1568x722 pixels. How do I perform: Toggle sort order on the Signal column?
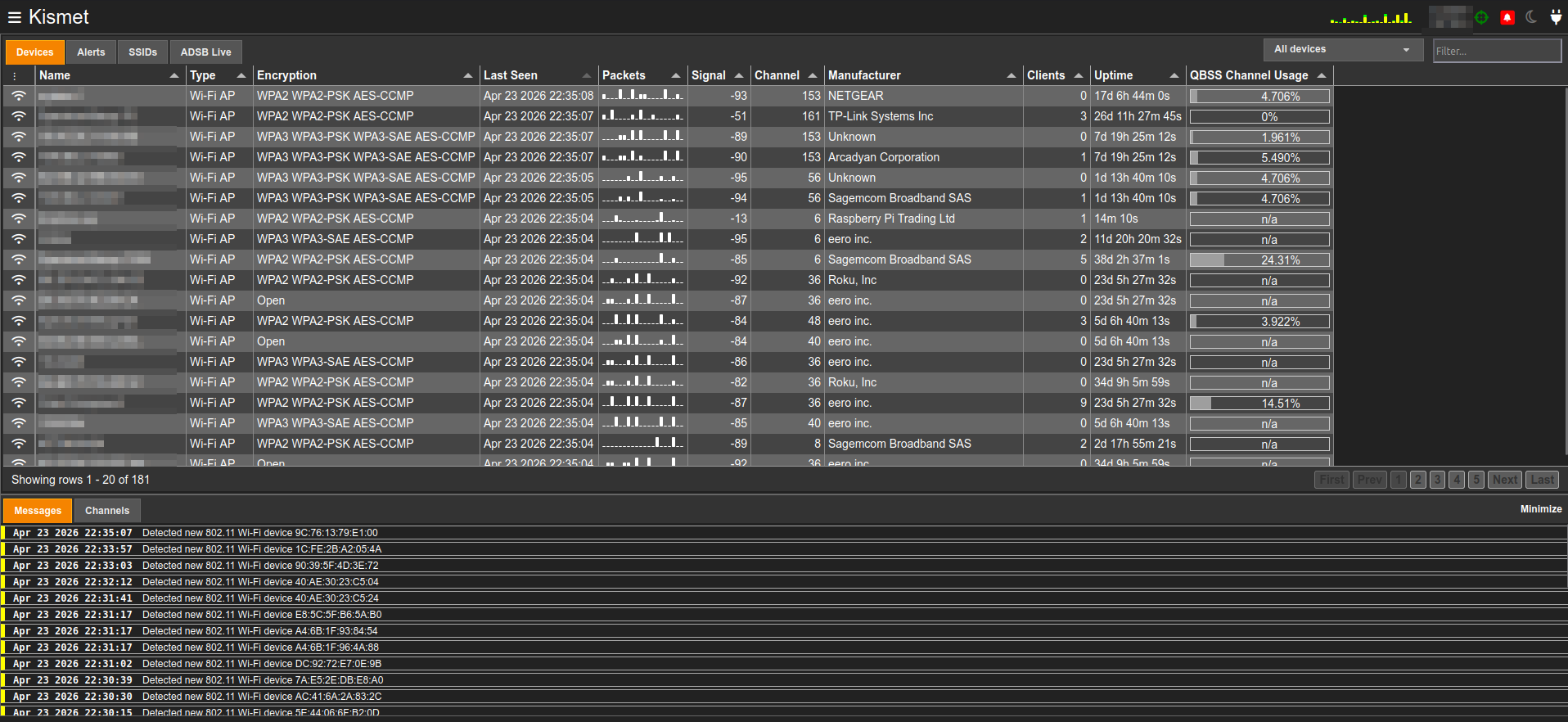[738, 75]
